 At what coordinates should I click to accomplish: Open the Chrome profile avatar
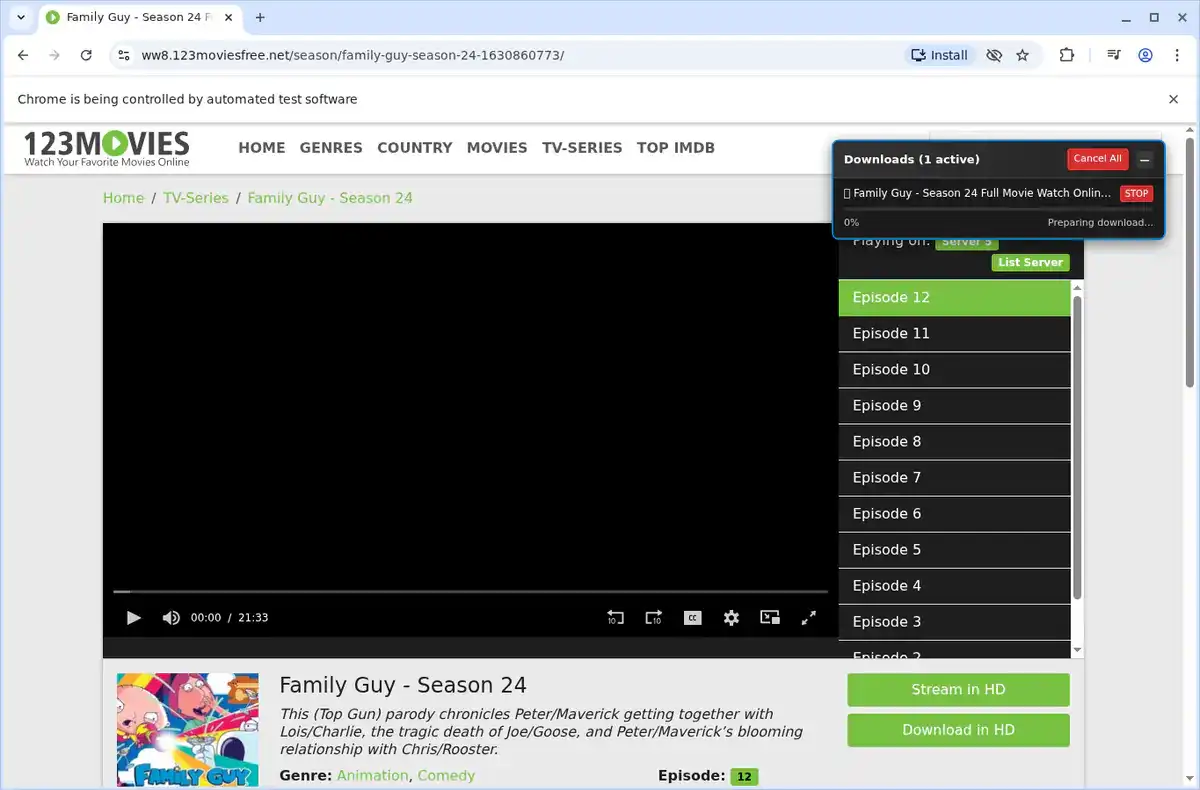click(1145, 55)
